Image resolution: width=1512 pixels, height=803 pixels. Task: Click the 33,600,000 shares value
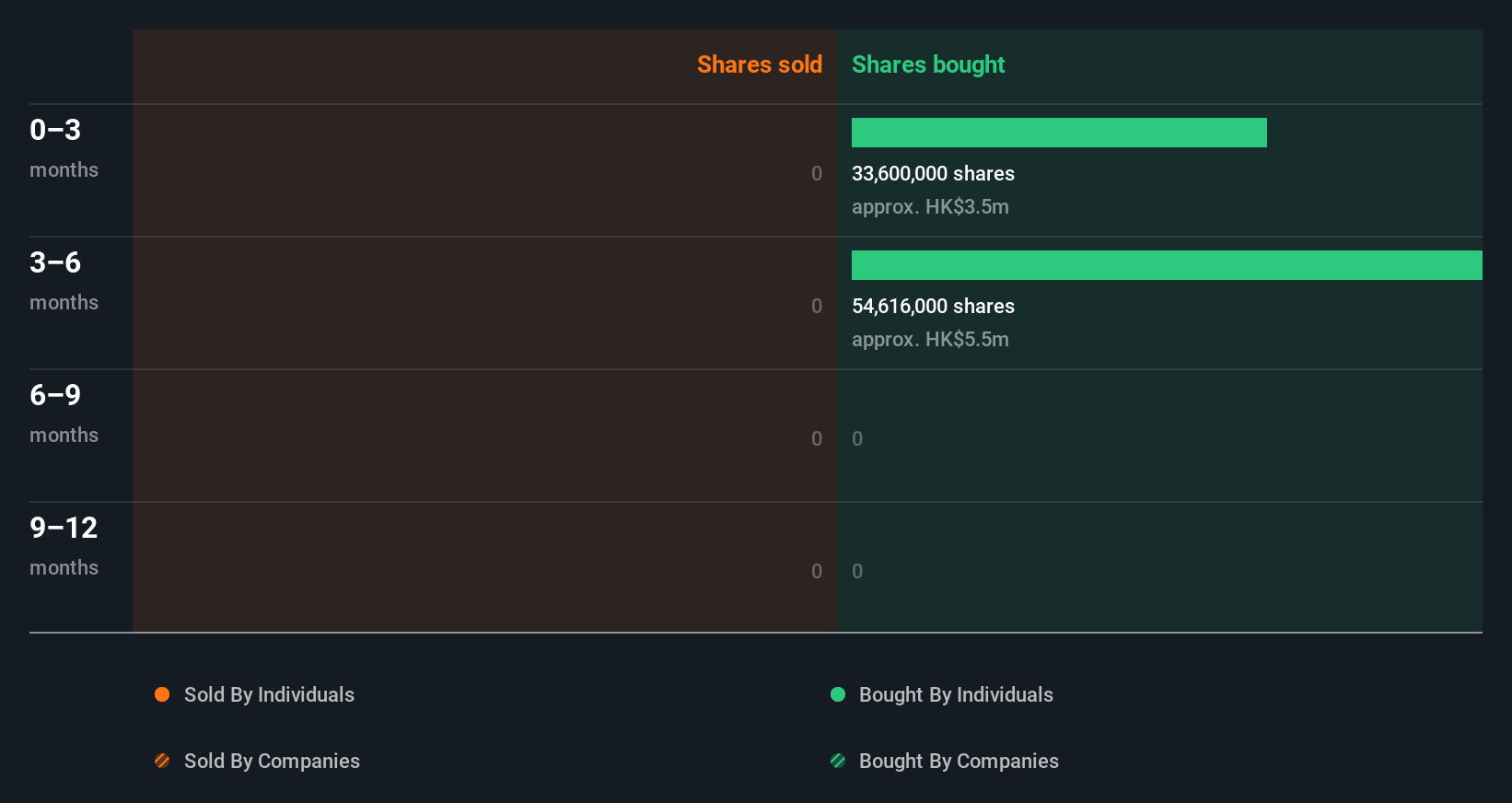pos(933,173)
